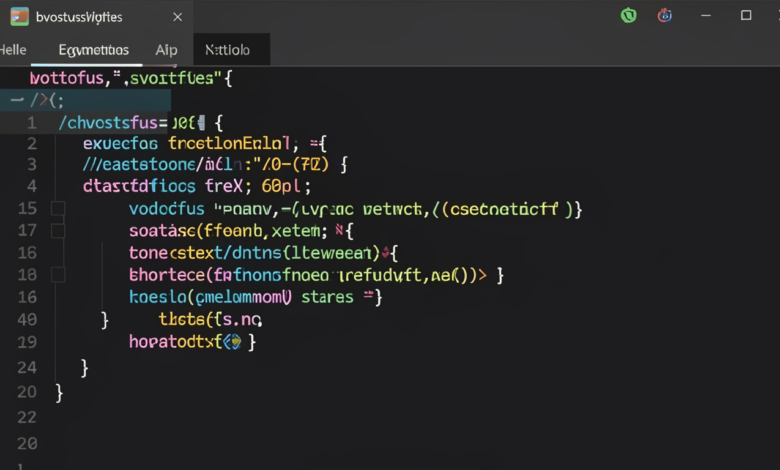
Task: Open the Helle menu
Action: pos(13,50)
